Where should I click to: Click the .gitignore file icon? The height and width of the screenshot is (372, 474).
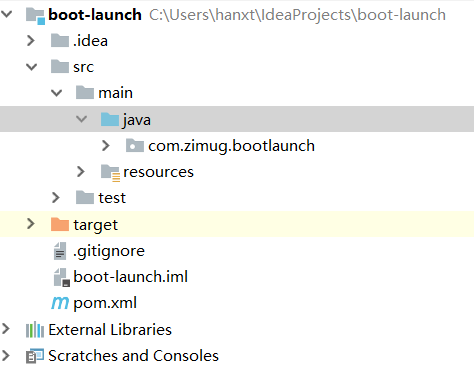coord(60,251)
